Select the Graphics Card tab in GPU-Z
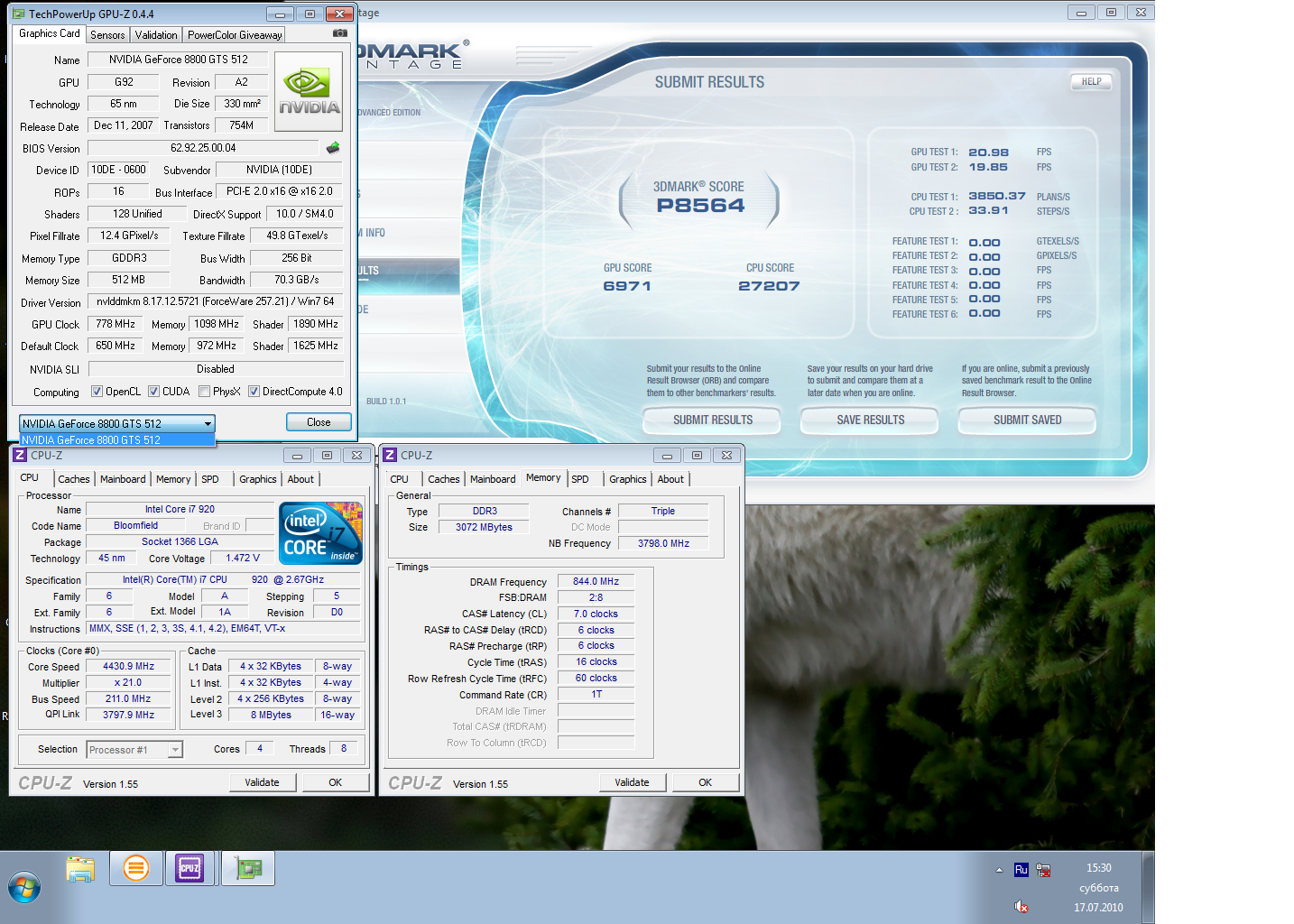 (x=50, y=33)
